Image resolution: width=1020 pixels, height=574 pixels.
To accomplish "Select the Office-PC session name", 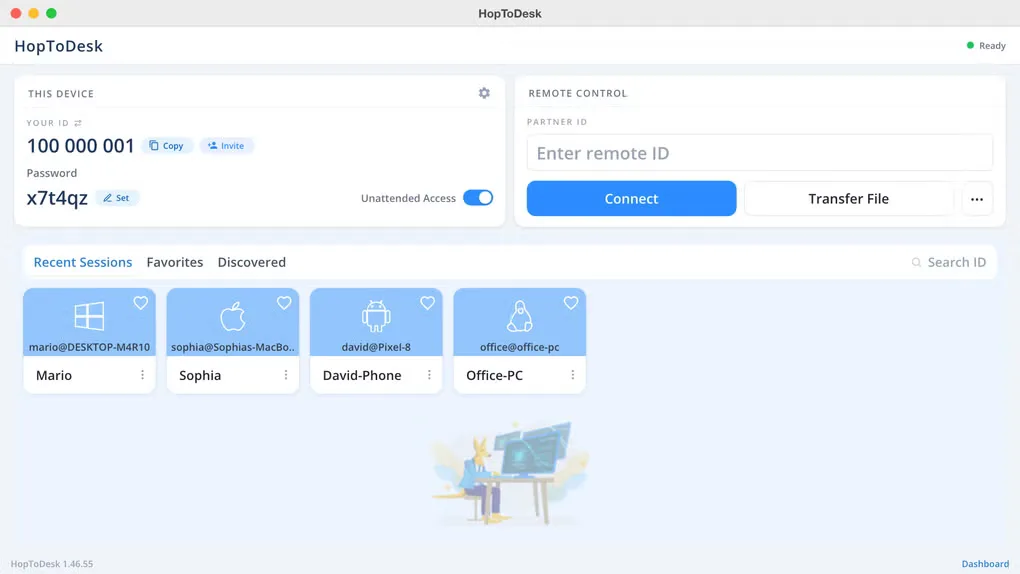I will (x=494, y=376).
